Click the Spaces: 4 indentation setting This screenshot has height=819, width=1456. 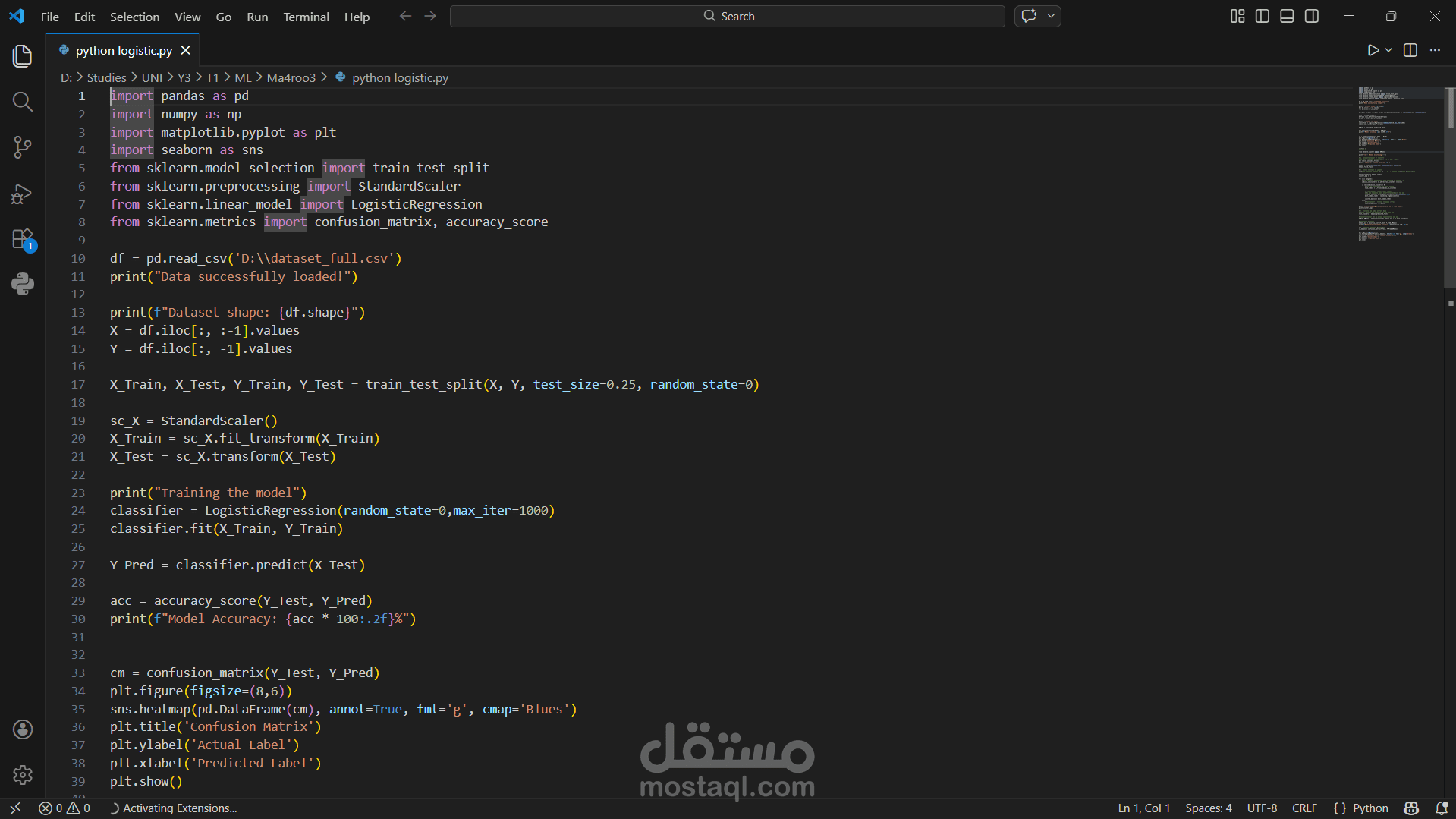click(1209, 808)
